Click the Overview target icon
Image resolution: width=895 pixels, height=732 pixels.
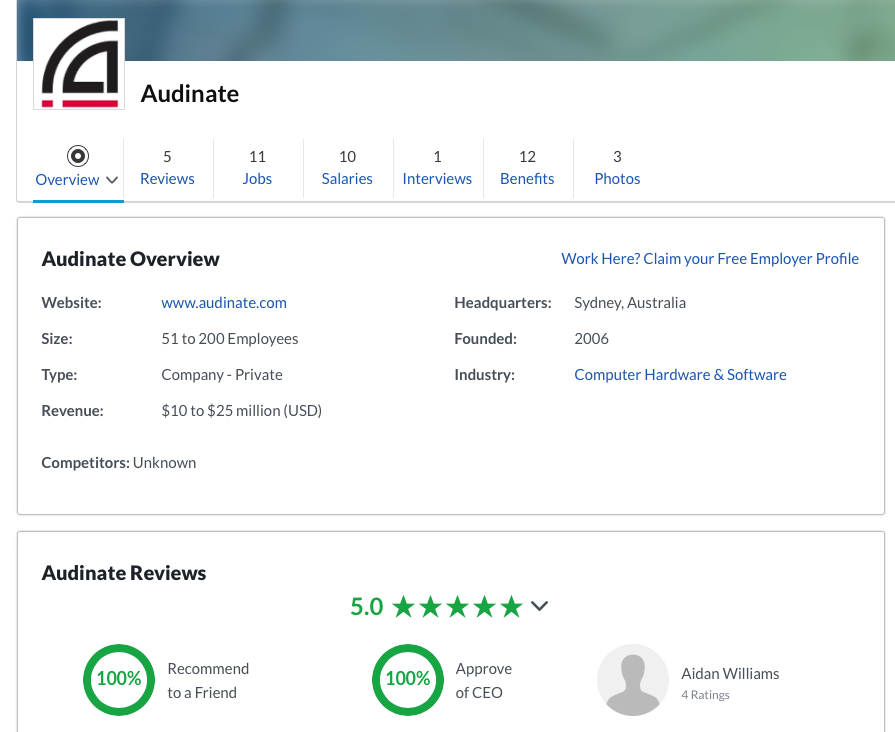[78, 156]
